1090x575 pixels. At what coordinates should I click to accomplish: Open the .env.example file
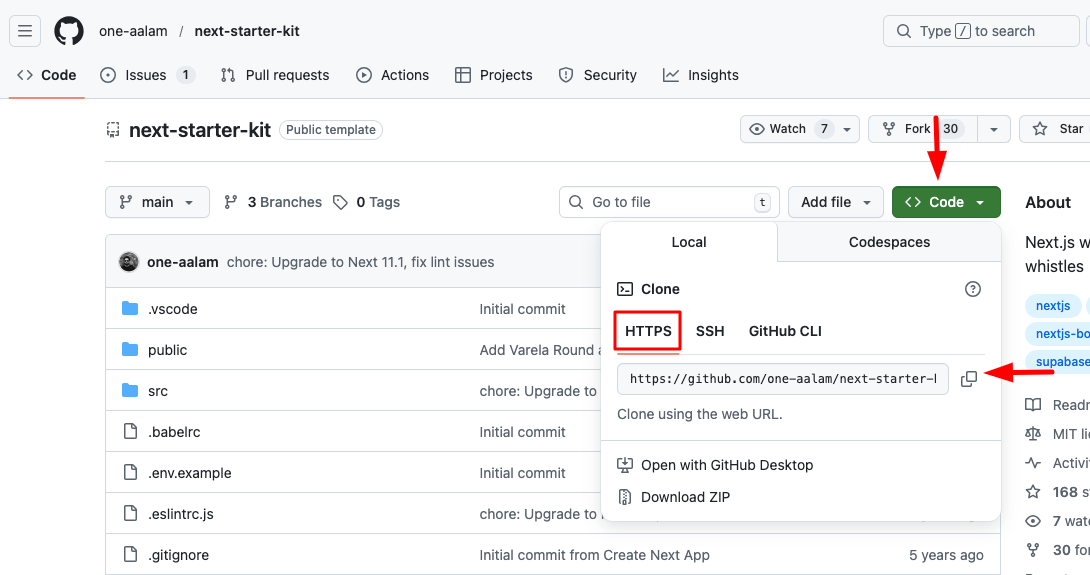190,473
